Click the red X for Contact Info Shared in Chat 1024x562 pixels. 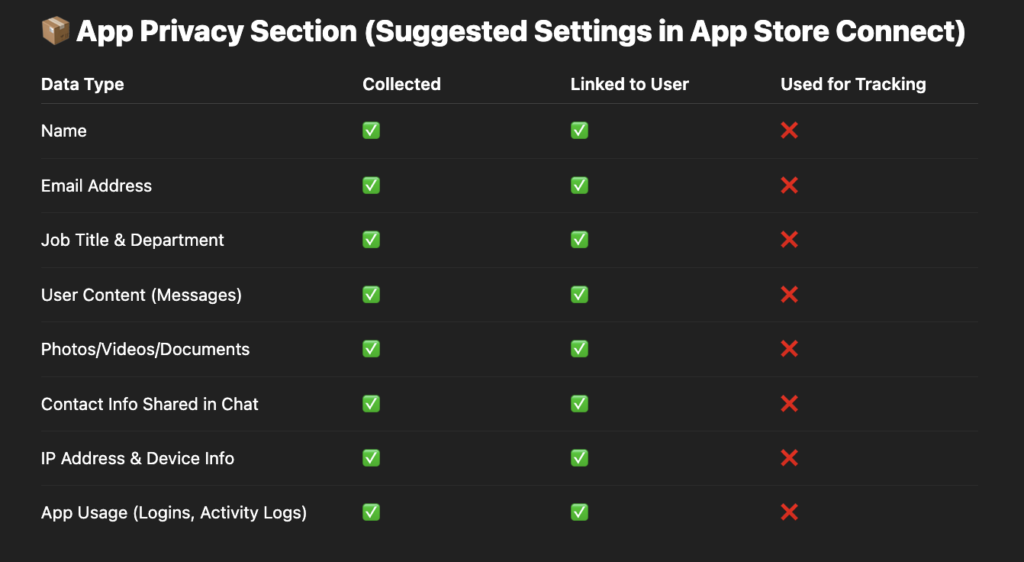(x=789, y=403)
